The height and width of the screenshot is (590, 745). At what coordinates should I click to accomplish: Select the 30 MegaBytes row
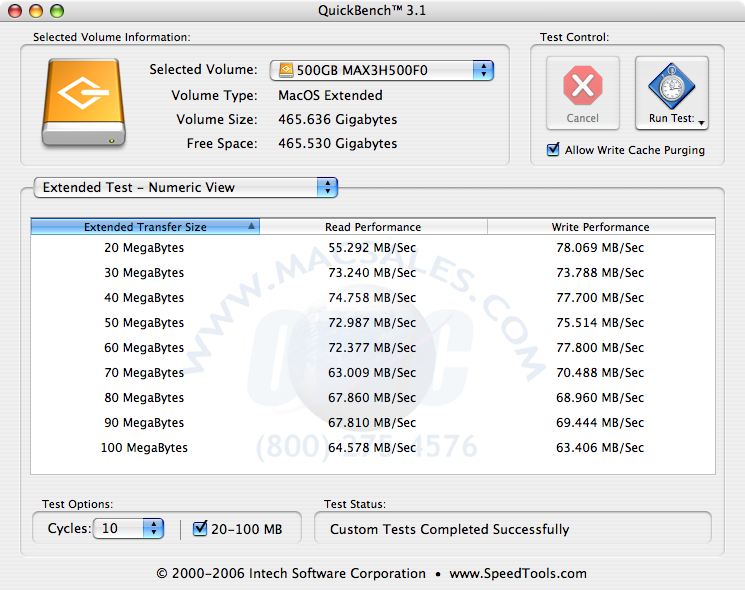click(373, 273)
